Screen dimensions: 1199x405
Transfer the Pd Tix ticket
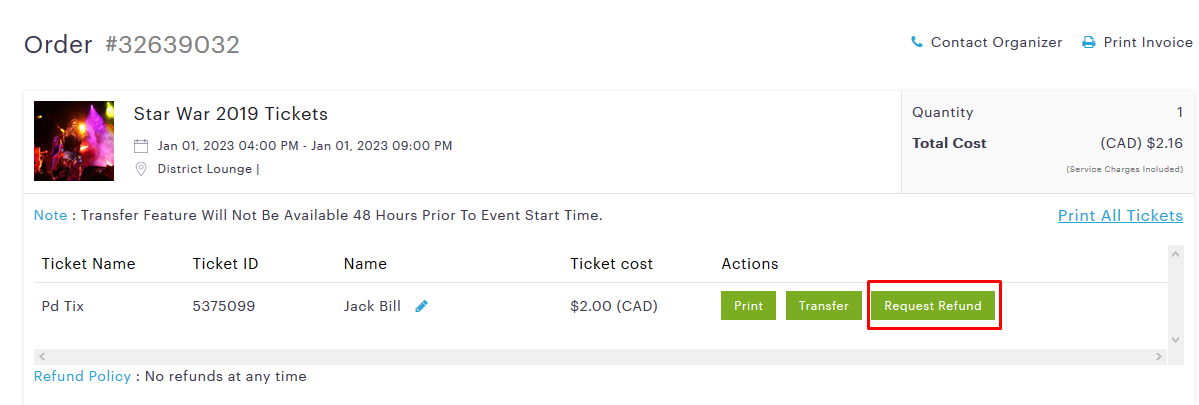[823, 306]
